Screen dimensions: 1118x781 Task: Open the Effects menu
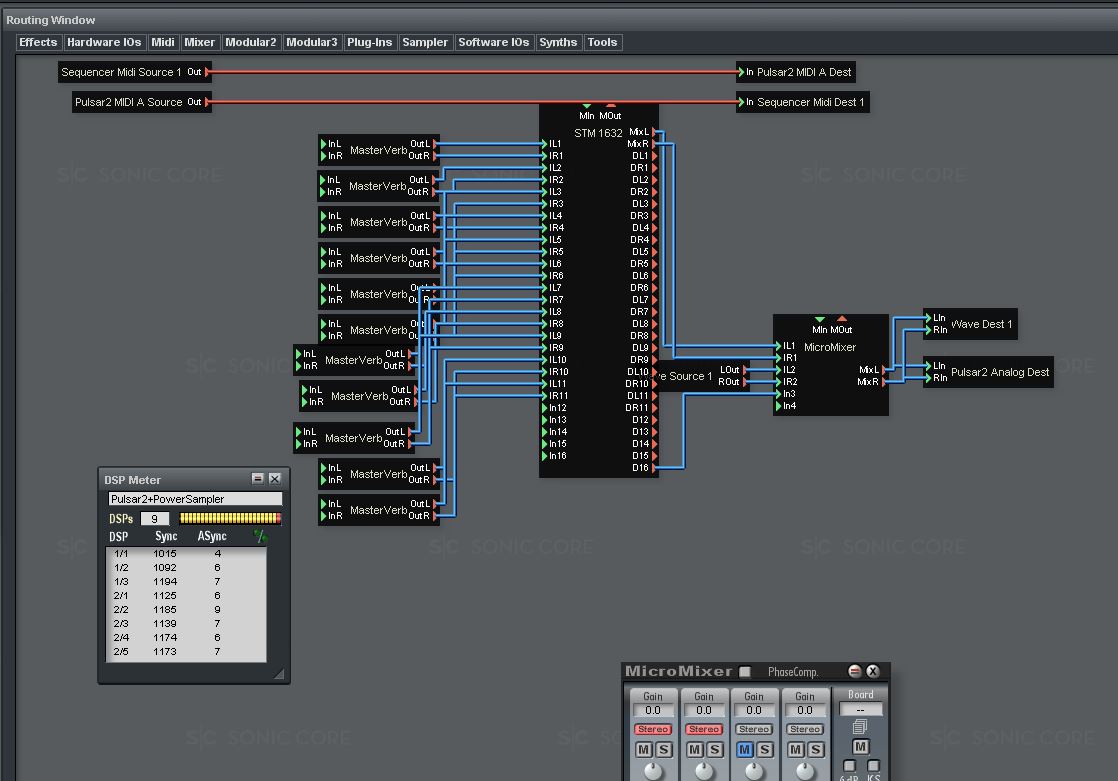point(39,42)
